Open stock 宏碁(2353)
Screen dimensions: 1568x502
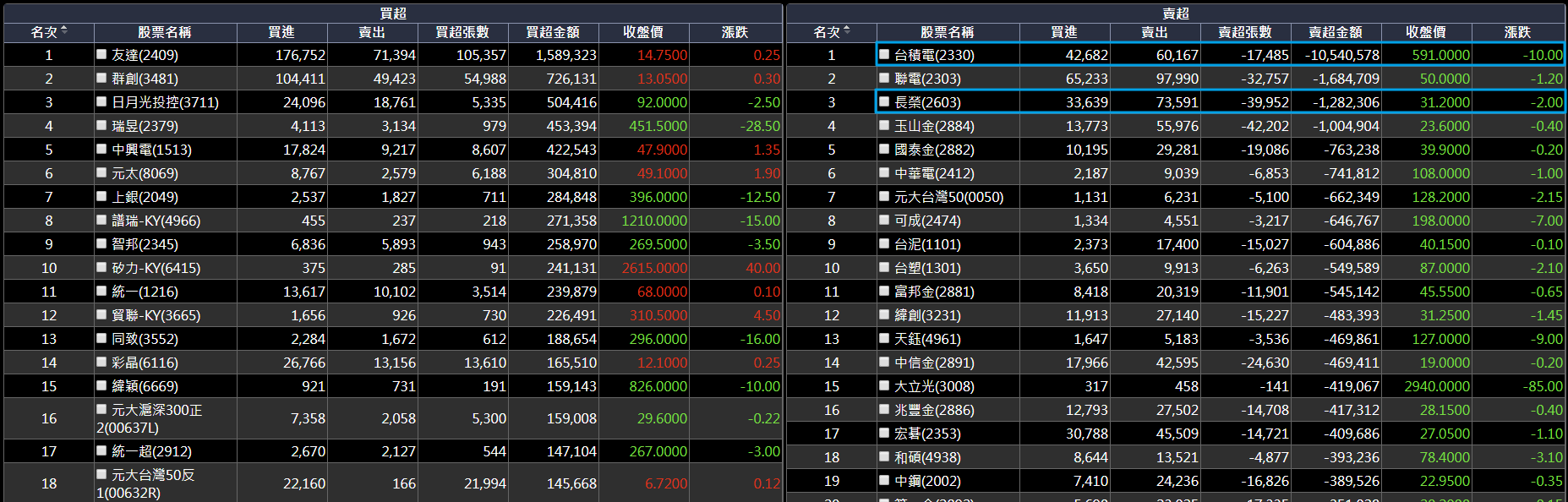tap(927, 434)
